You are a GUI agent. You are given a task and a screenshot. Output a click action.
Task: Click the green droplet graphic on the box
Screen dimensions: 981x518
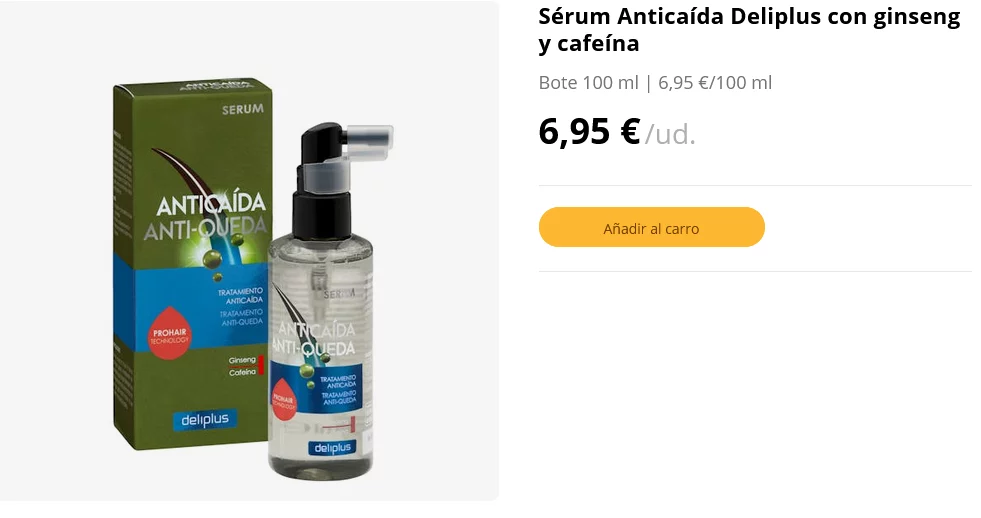click(212, 256)
